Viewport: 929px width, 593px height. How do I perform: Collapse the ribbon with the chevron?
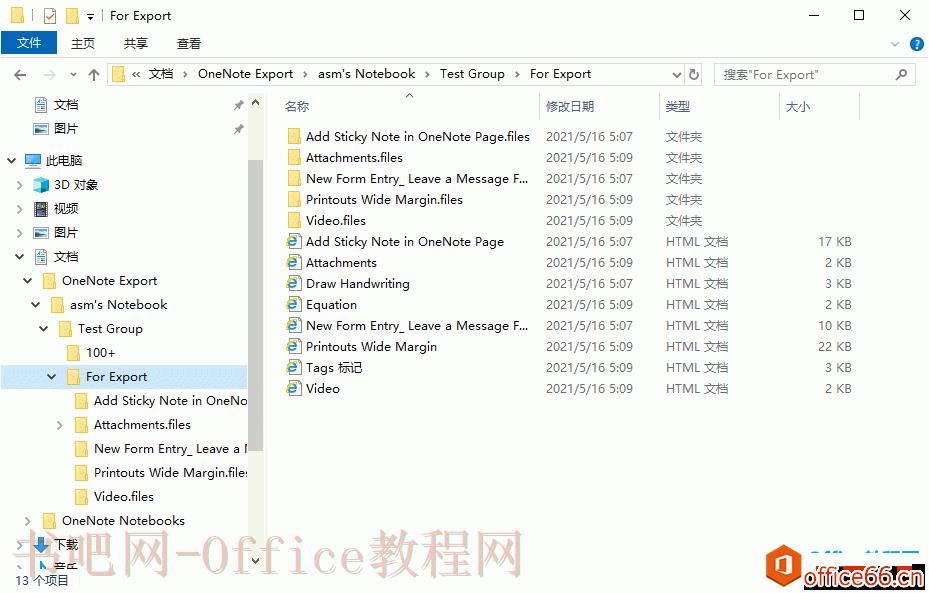pyautogui.click(x=895, y=44)
